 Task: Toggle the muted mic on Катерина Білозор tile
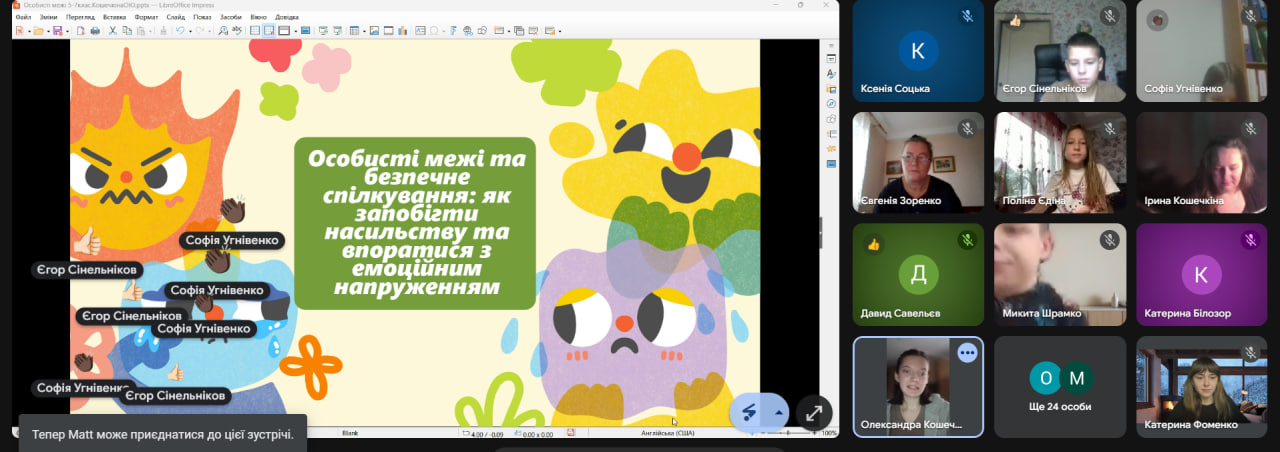[1250, 240]
